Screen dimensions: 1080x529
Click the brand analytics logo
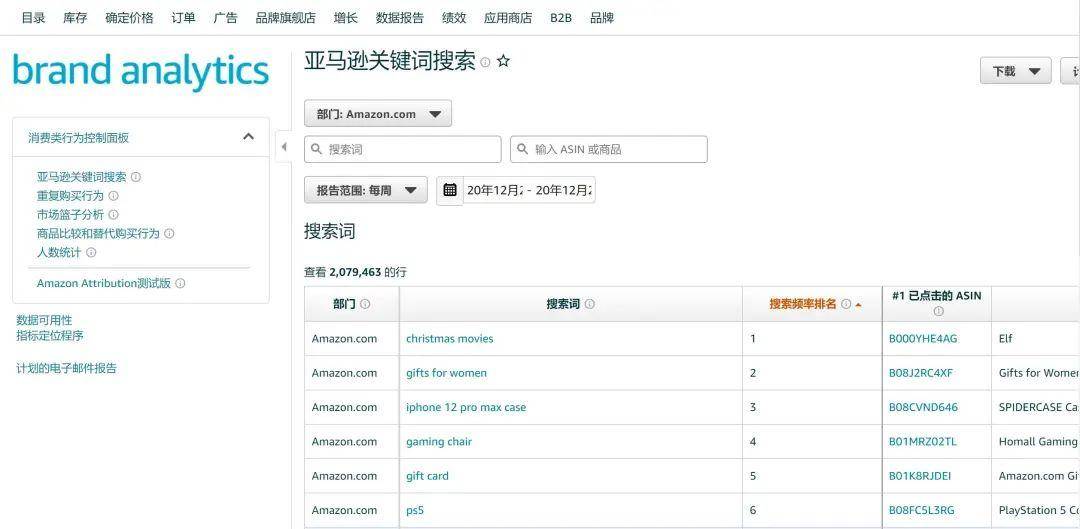click(141, 70)
